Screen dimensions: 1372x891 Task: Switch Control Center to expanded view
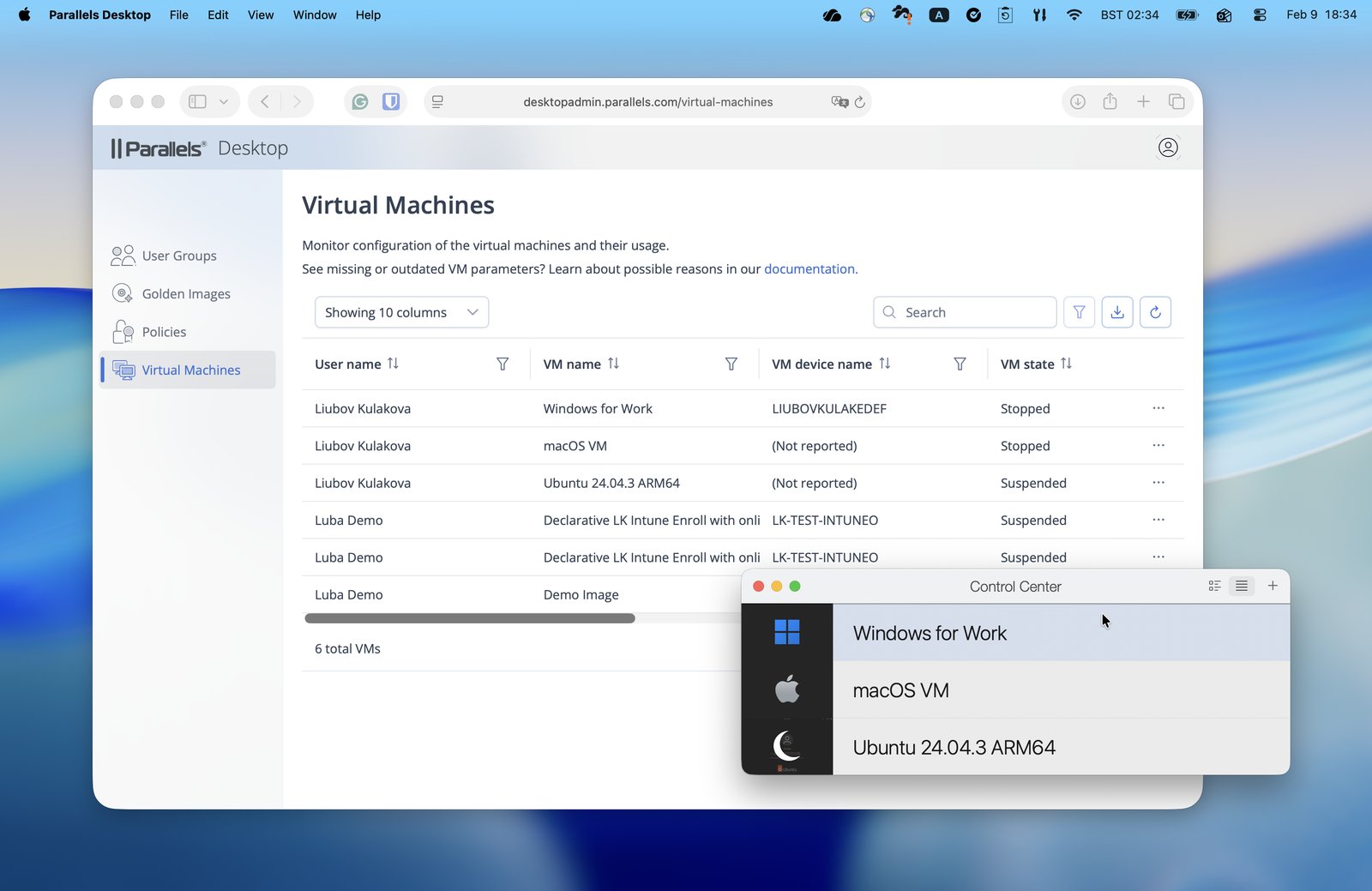[x=1214, y=586]
